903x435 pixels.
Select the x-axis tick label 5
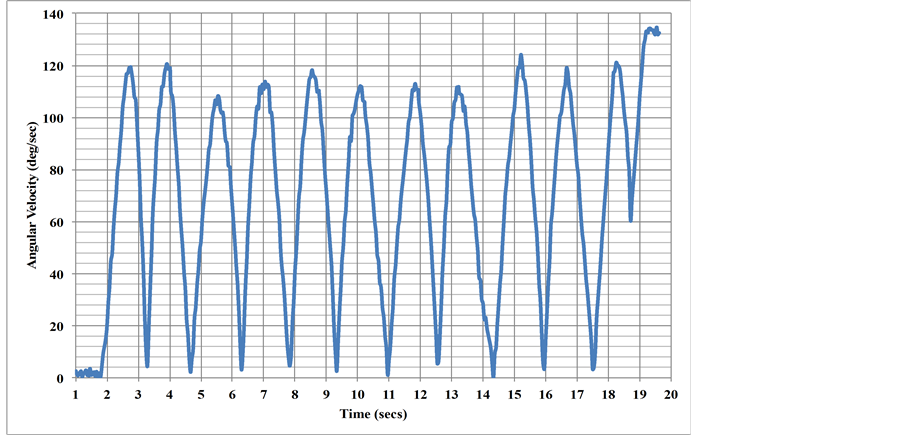coord(201,395)
